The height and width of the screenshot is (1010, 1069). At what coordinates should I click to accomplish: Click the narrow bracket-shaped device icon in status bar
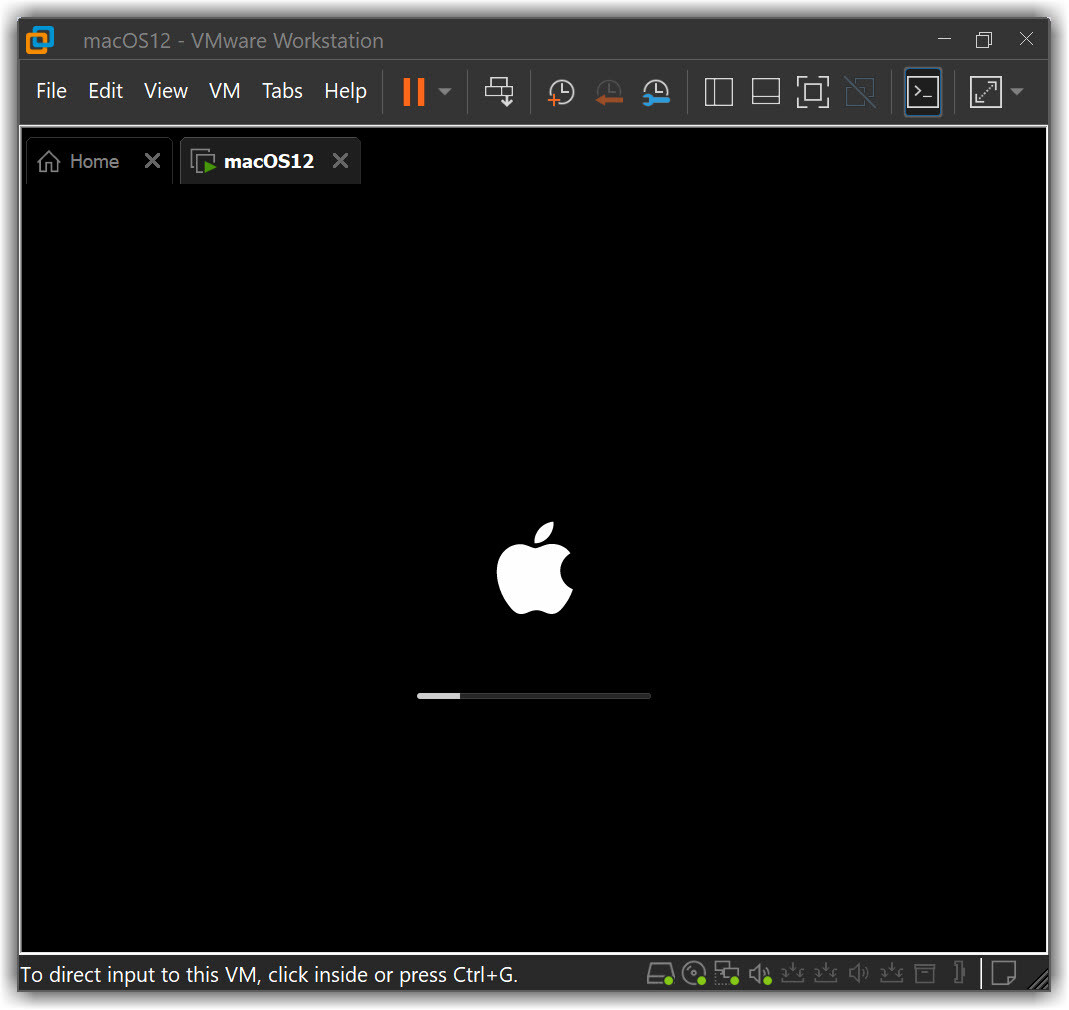tap(959, 972)
